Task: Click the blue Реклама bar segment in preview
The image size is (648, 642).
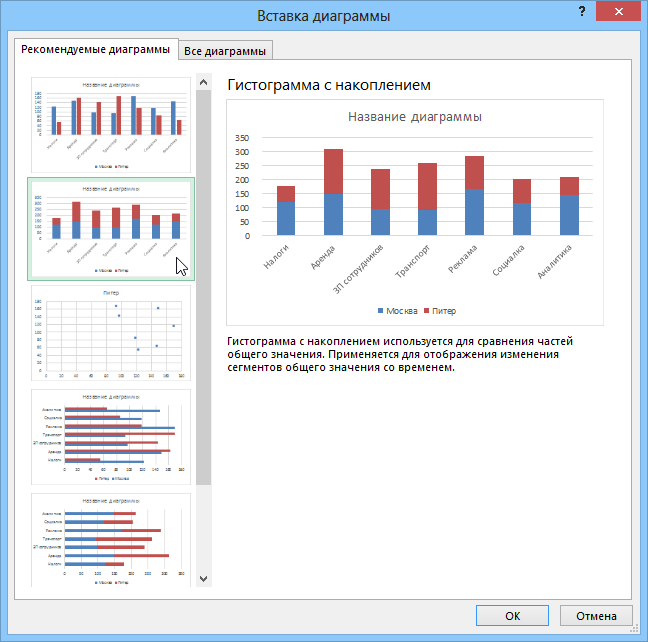Action: coord(474,212)
